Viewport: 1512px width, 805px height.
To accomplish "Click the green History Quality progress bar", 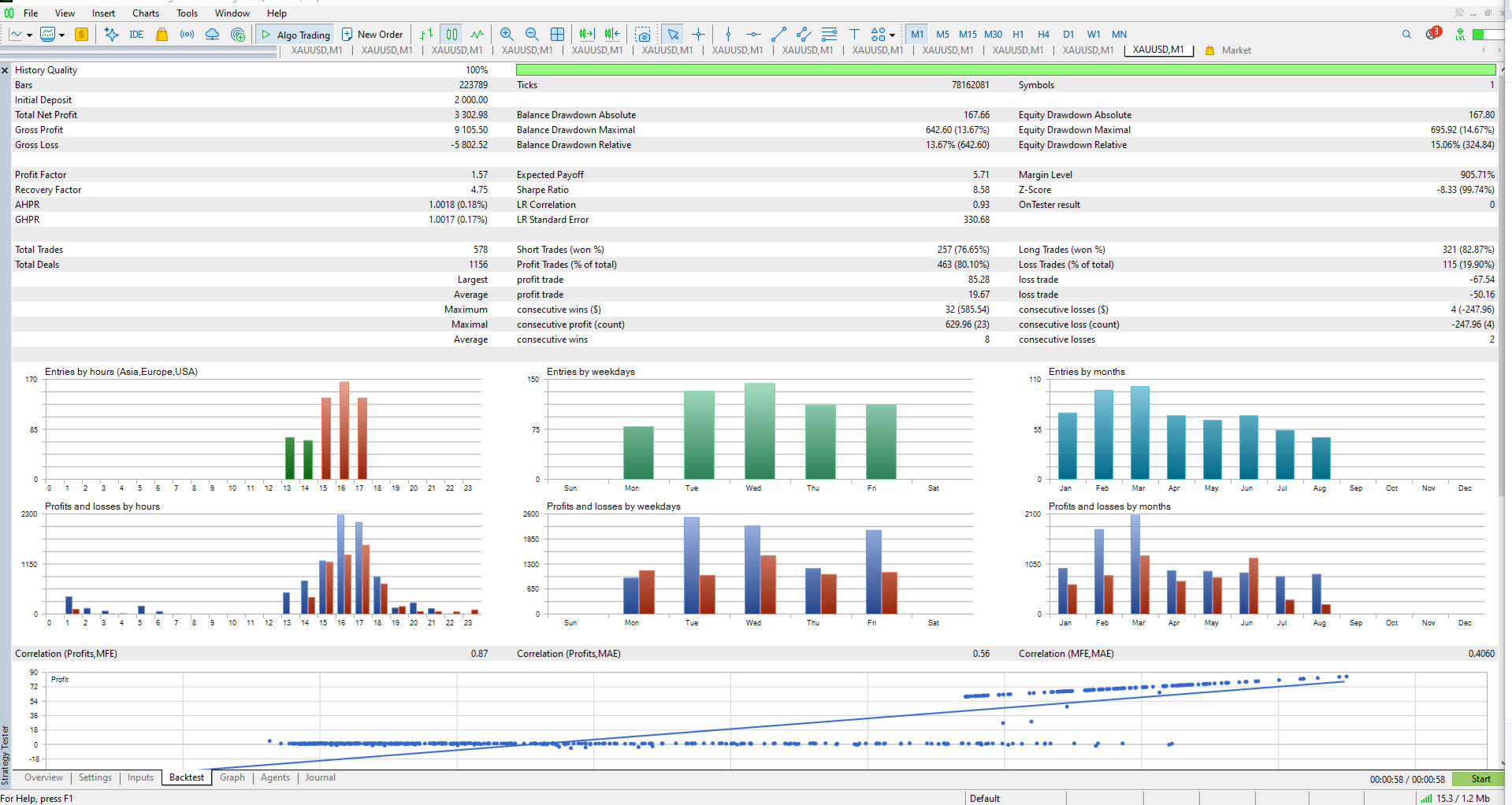I will pos(1005,70).
